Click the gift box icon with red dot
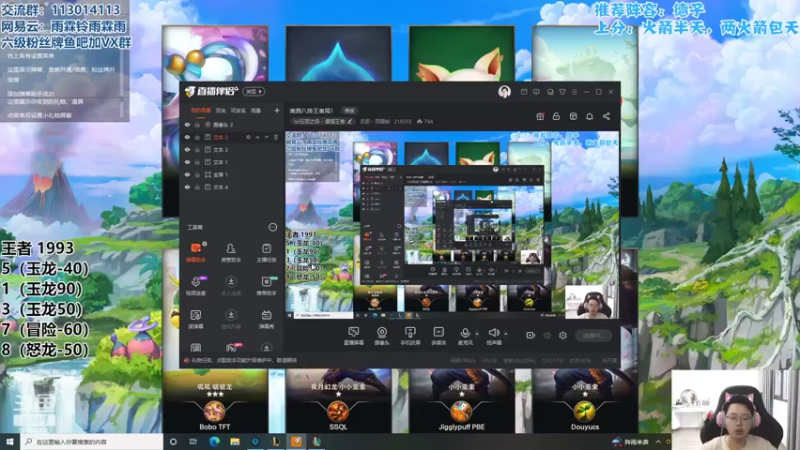 [x=540, y=116]
